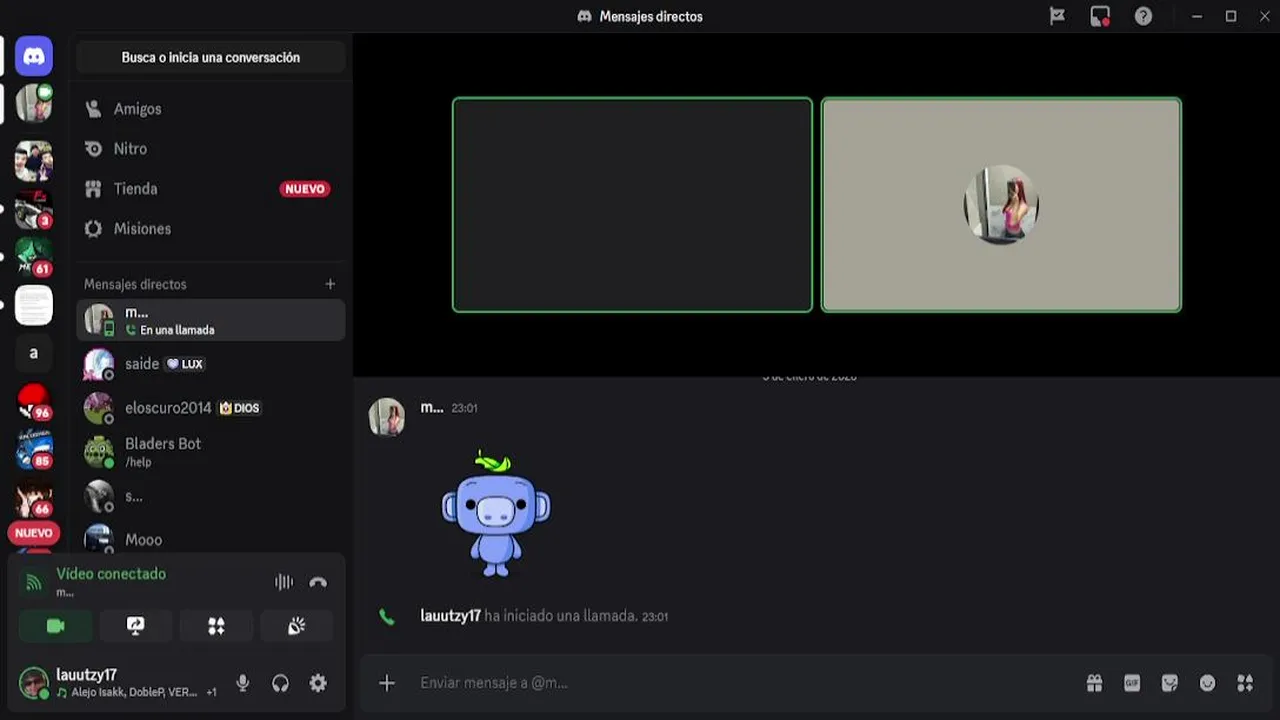Screen dimensions: 1280x720
Task: Click lauutzy17 name in call notice
Action: click(x=451, y=616)
